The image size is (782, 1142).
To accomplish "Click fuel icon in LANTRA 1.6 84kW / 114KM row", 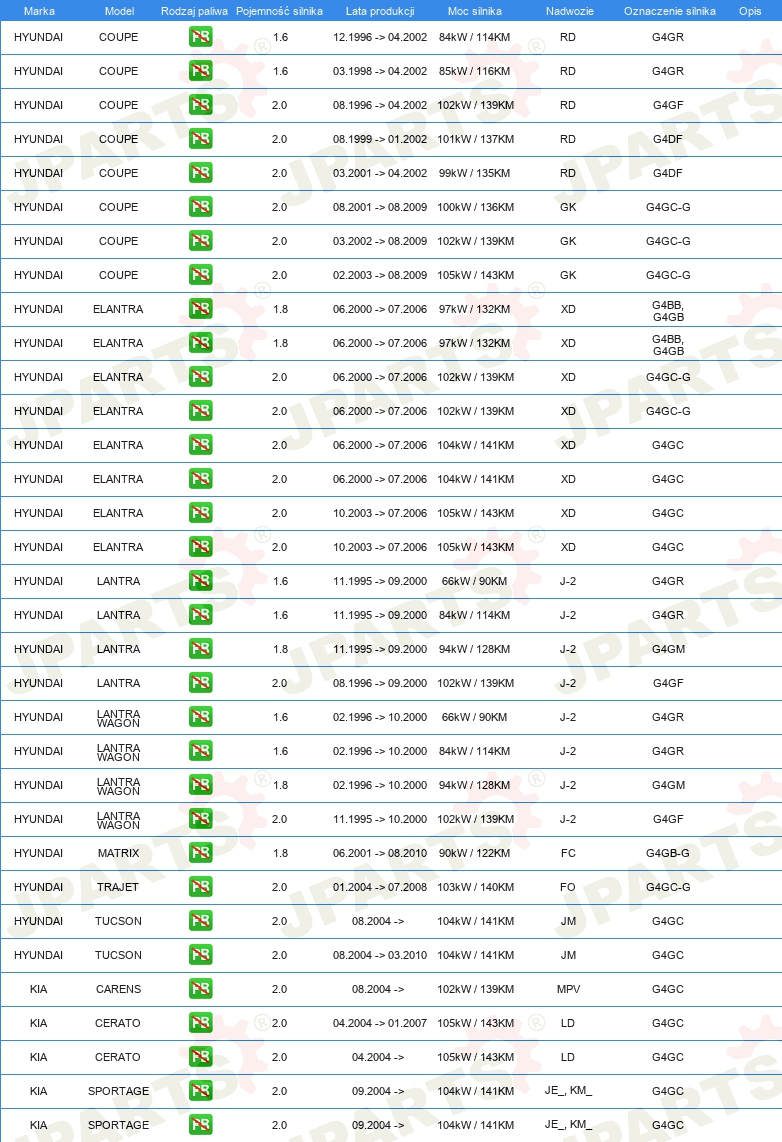I will click(x=200, y=615).
